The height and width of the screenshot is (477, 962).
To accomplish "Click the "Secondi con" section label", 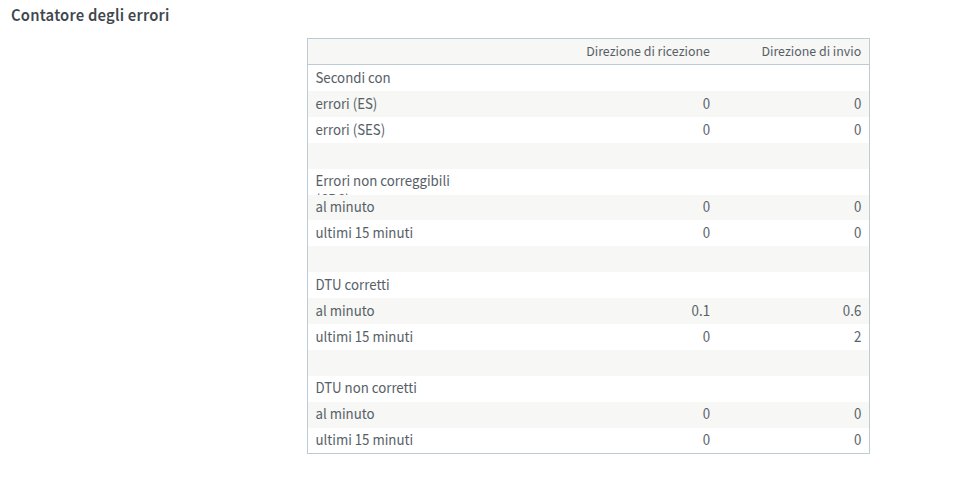I will pyautogui.click(x=353, y=78).
